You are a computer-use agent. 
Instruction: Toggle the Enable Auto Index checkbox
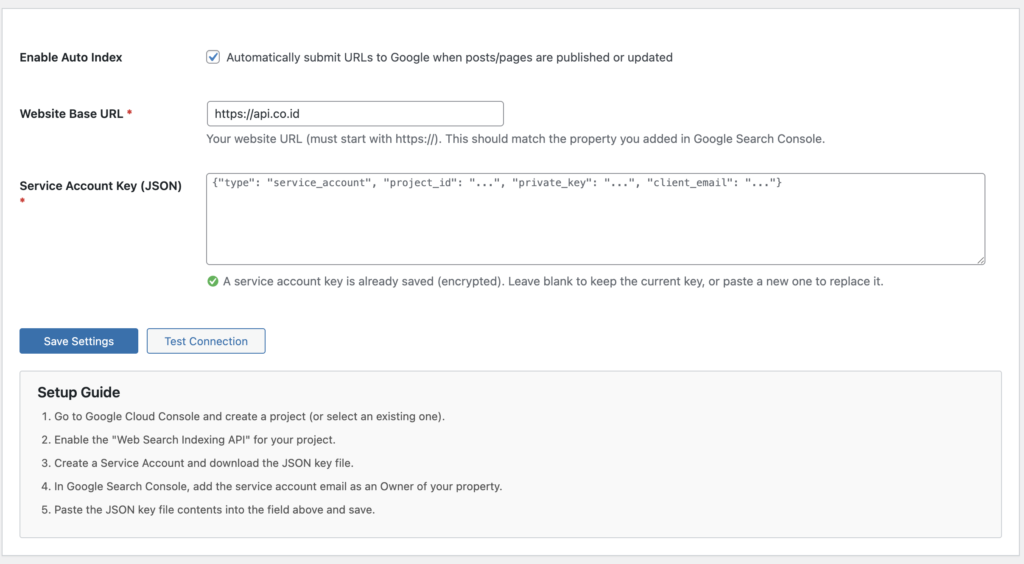coord(213,57)
